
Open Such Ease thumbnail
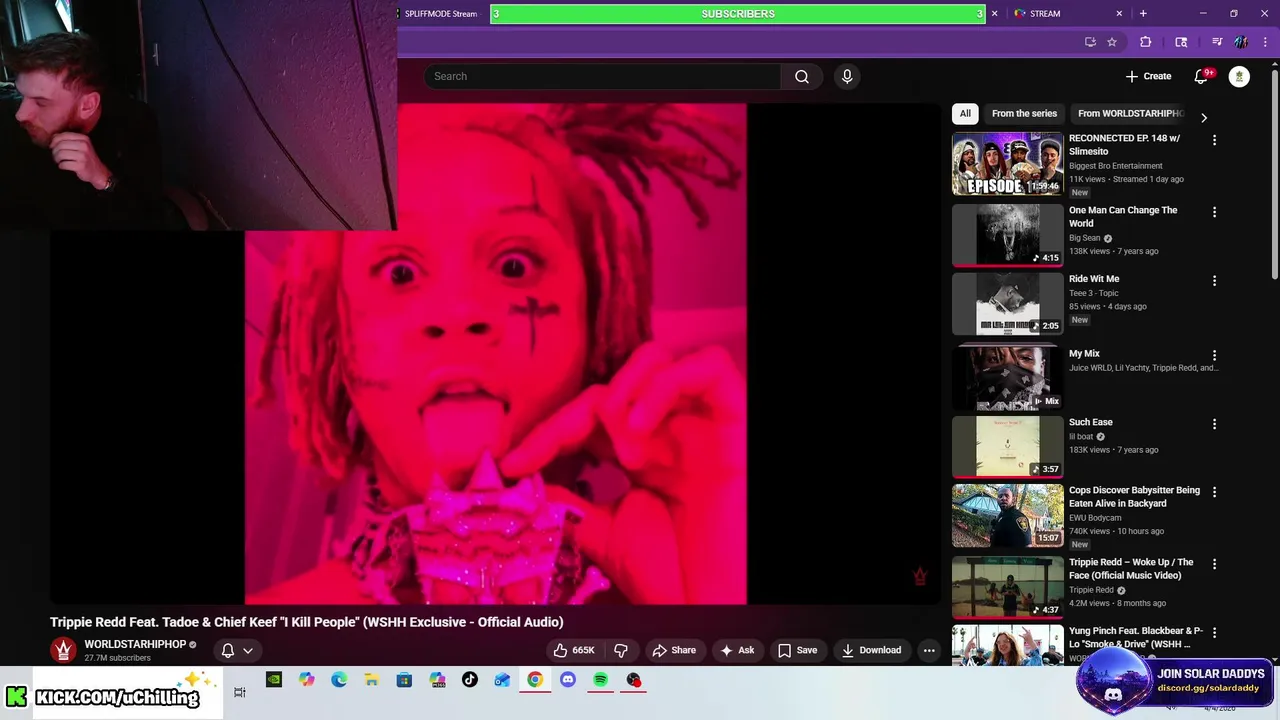[x=1007, y=447]
